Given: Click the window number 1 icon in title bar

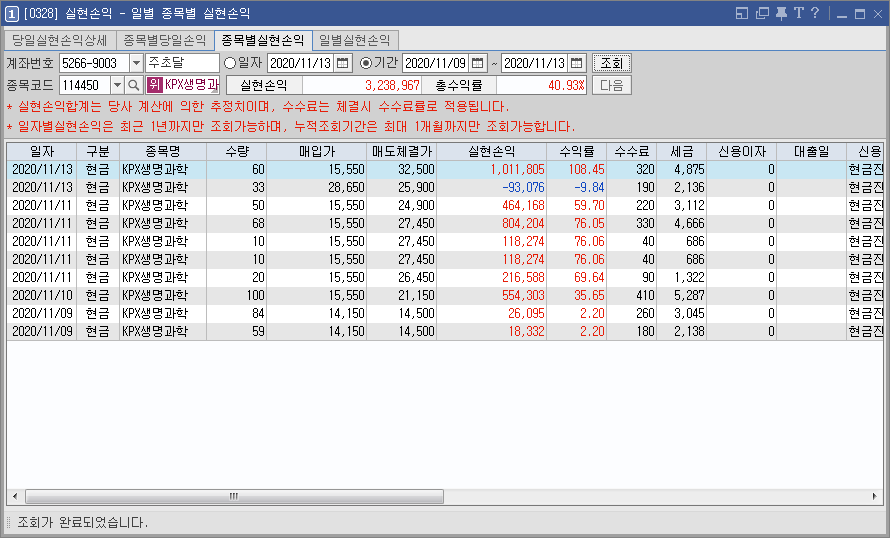Looking at the screenshot, I should coord(11,13).
